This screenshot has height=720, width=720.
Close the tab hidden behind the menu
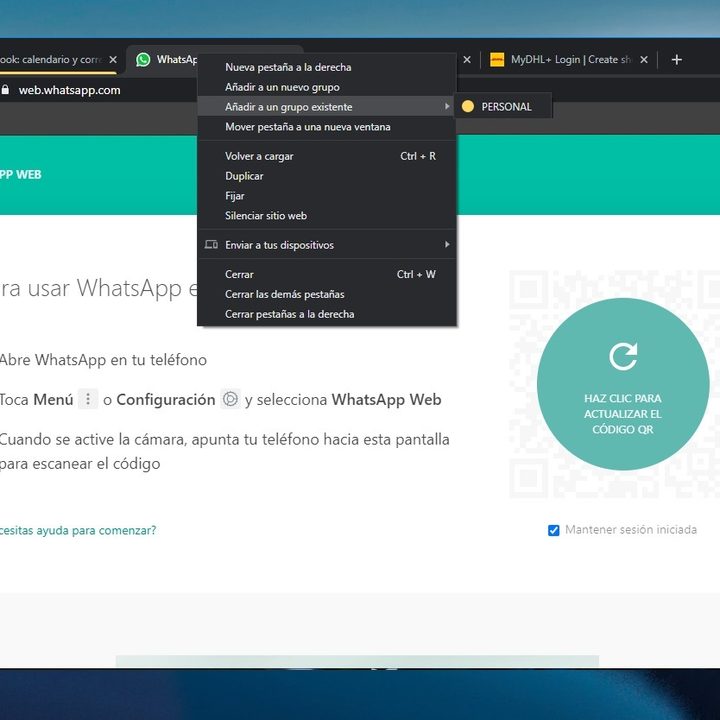467,60
